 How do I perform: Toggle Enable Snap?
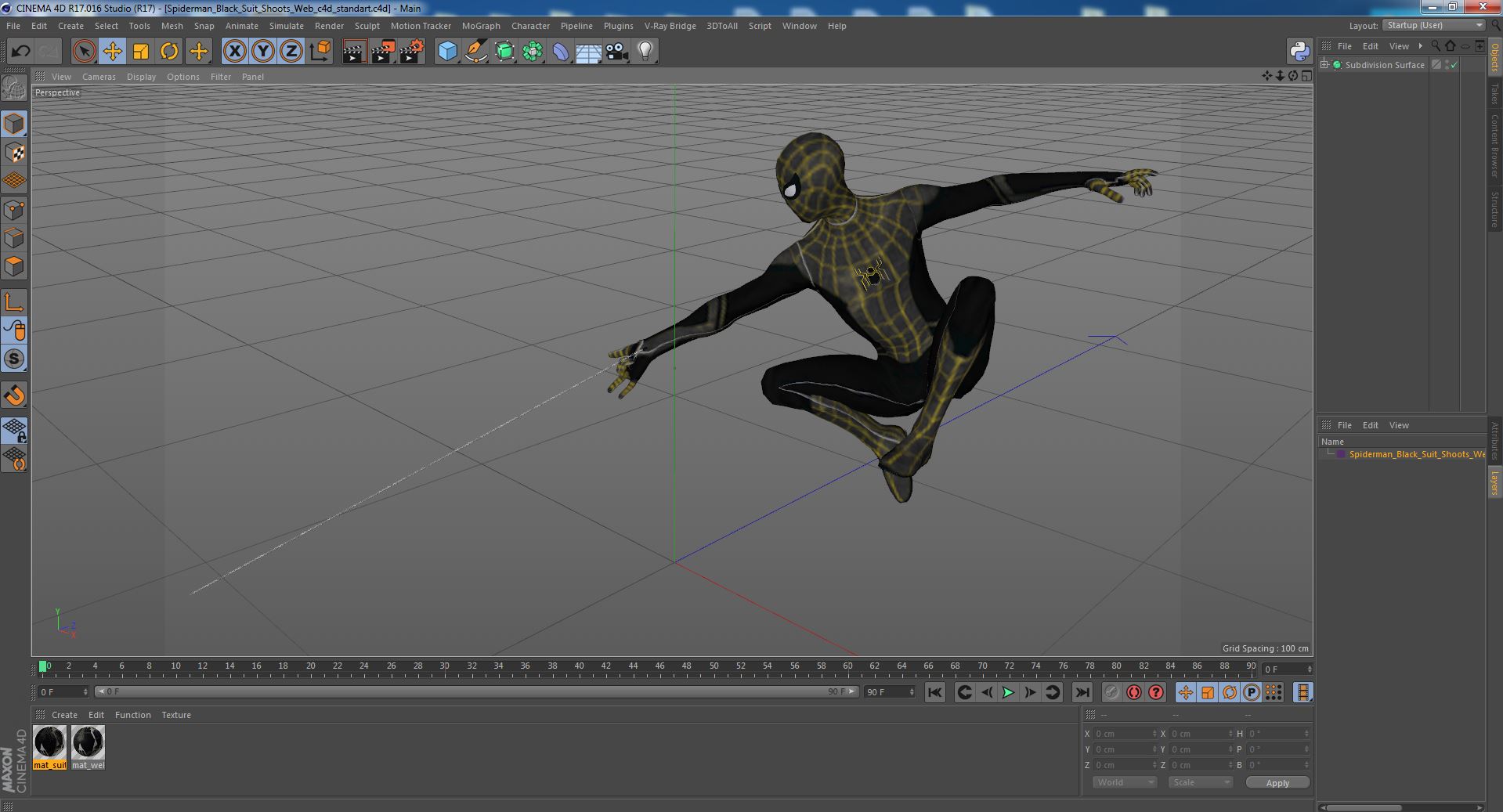tap(14, 359)
